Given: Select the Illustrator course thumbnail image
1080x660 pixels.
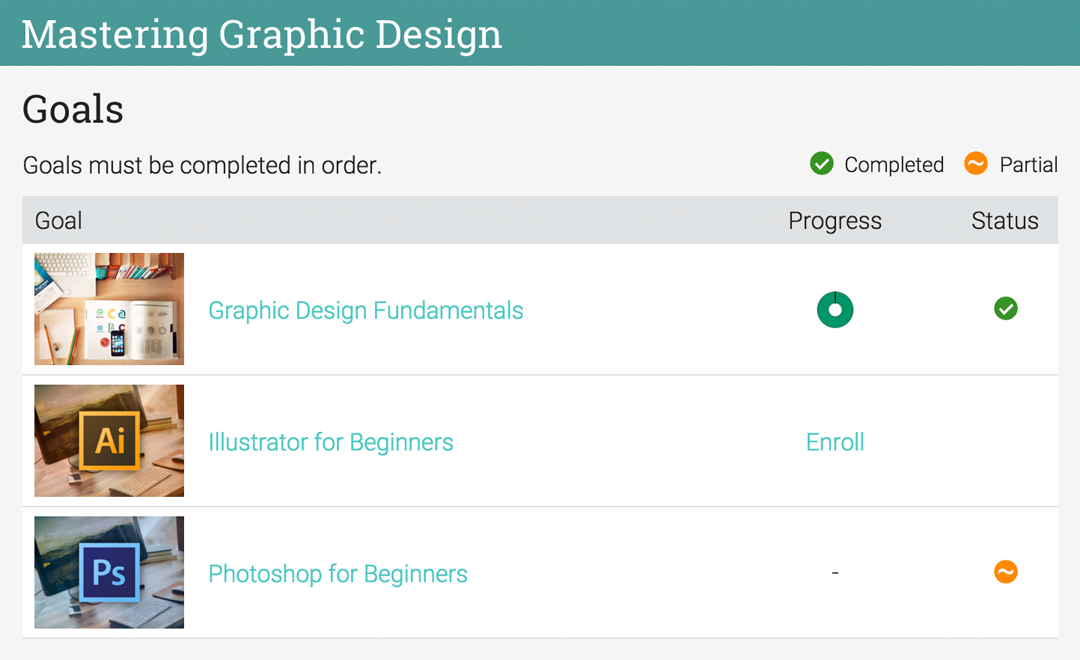Looking at the screenshot, I should [109, 441].
